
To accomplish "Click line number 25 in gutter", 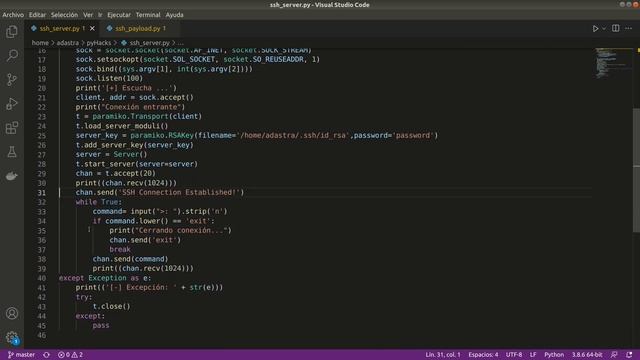I will click(x=42, y=136).
